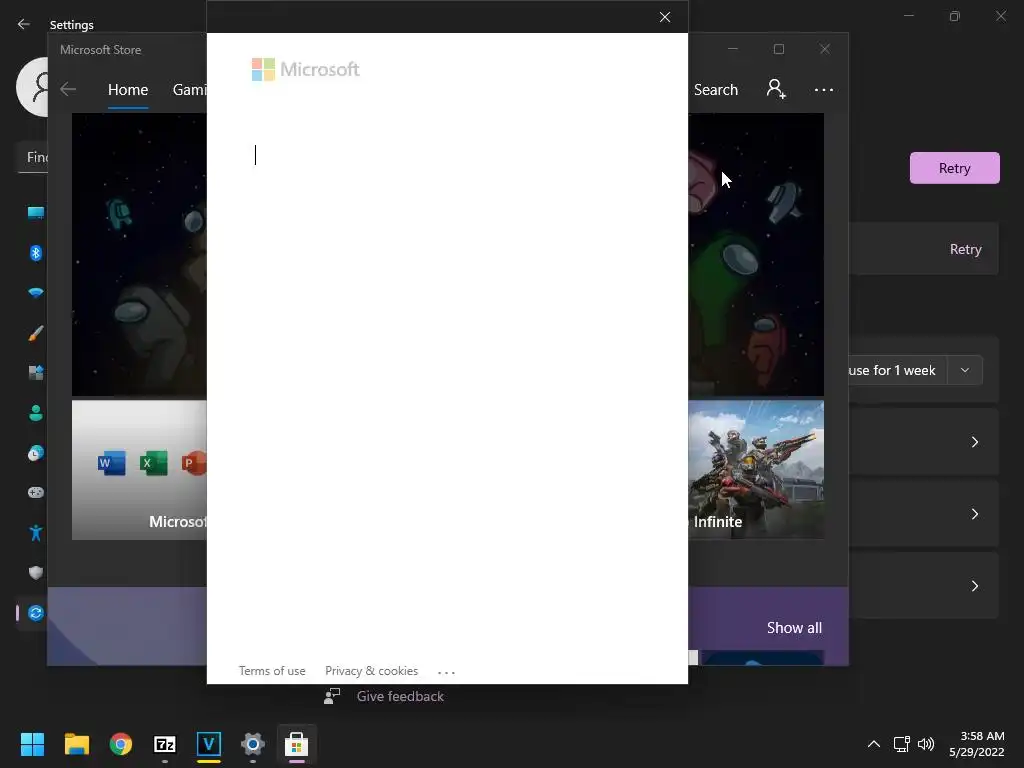The image size is (1024, 768).
Task: Open Windows Update in Settings sidebar
Action: [x=35, y=613]
